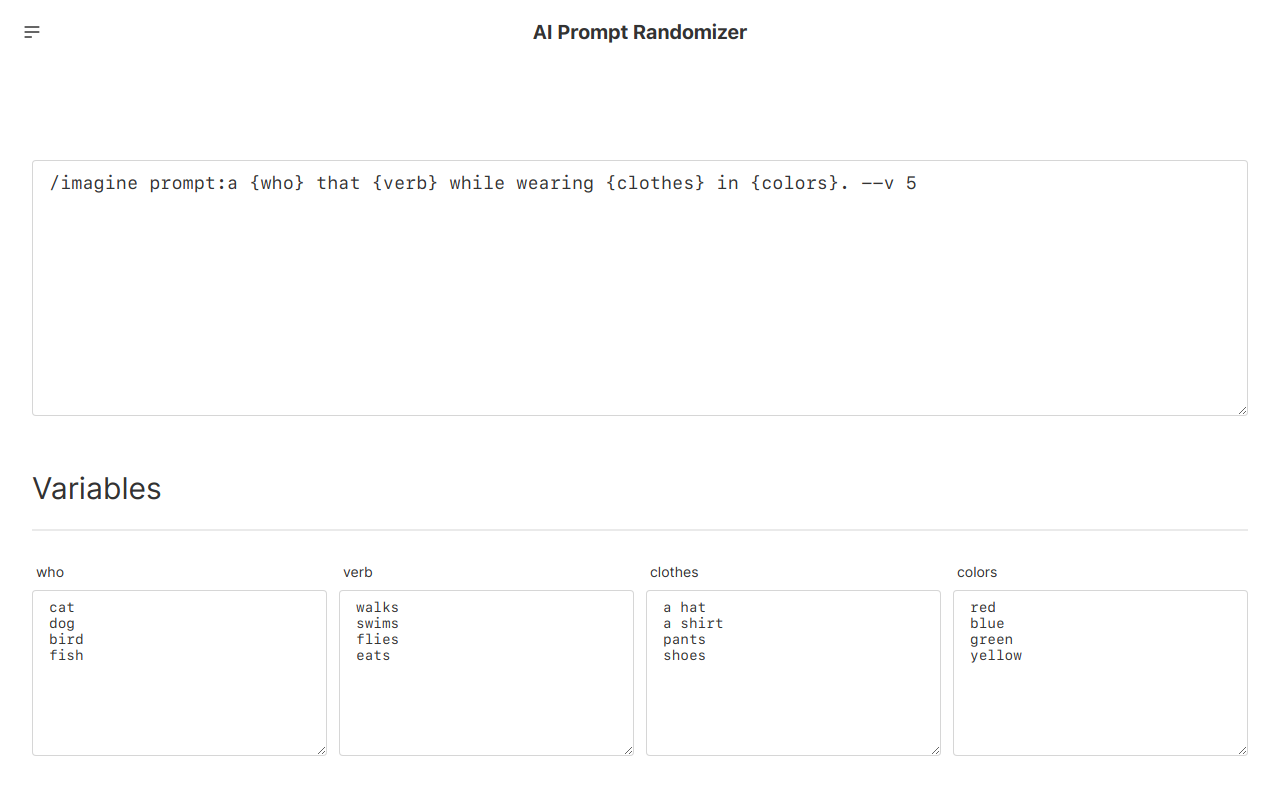Screen dimensions: 1280x800
Task: Click "a shirt" in the clothes list
Action: click(x=693, y=623)
